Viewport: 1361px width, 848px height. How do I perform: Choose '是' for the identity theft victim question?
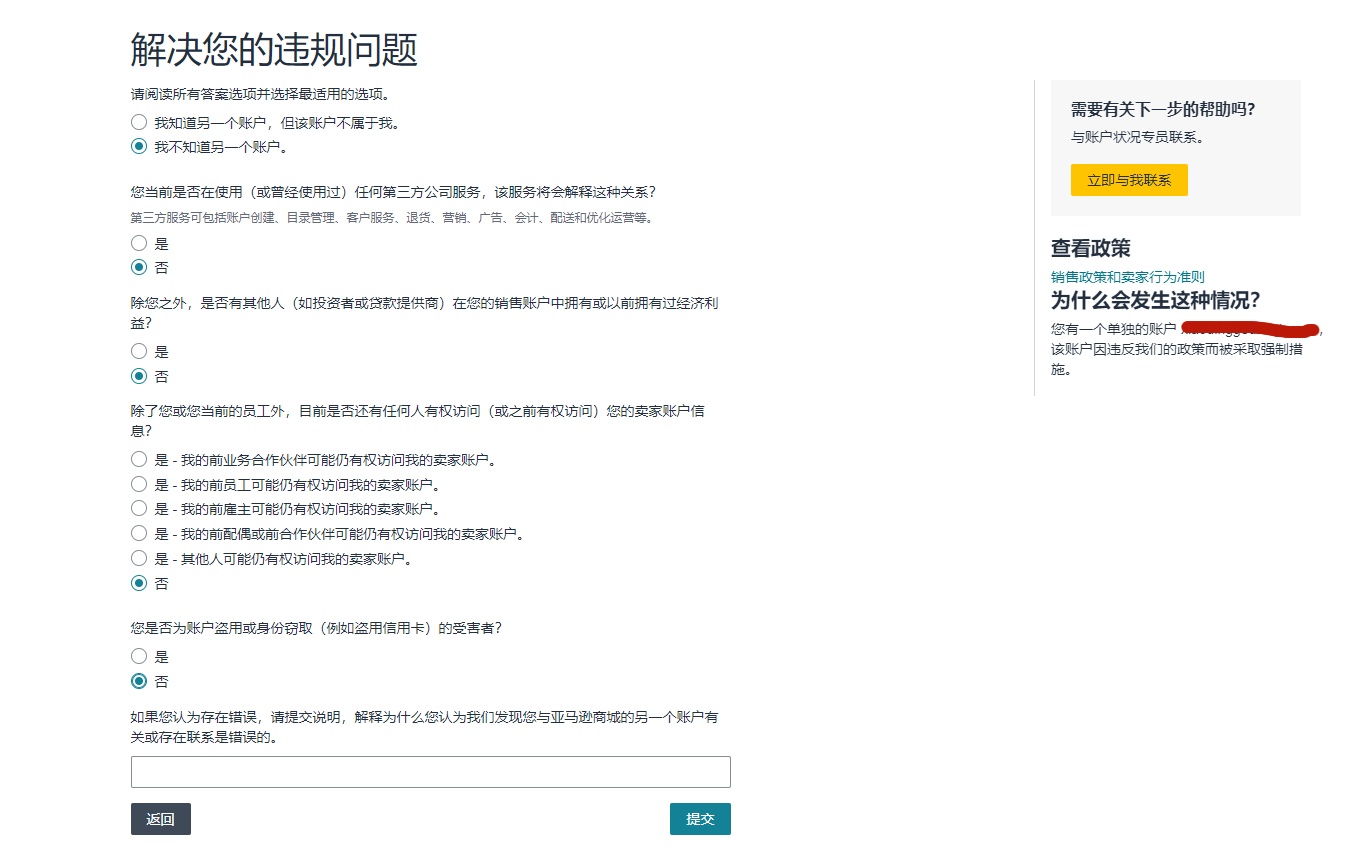(139, 657)
